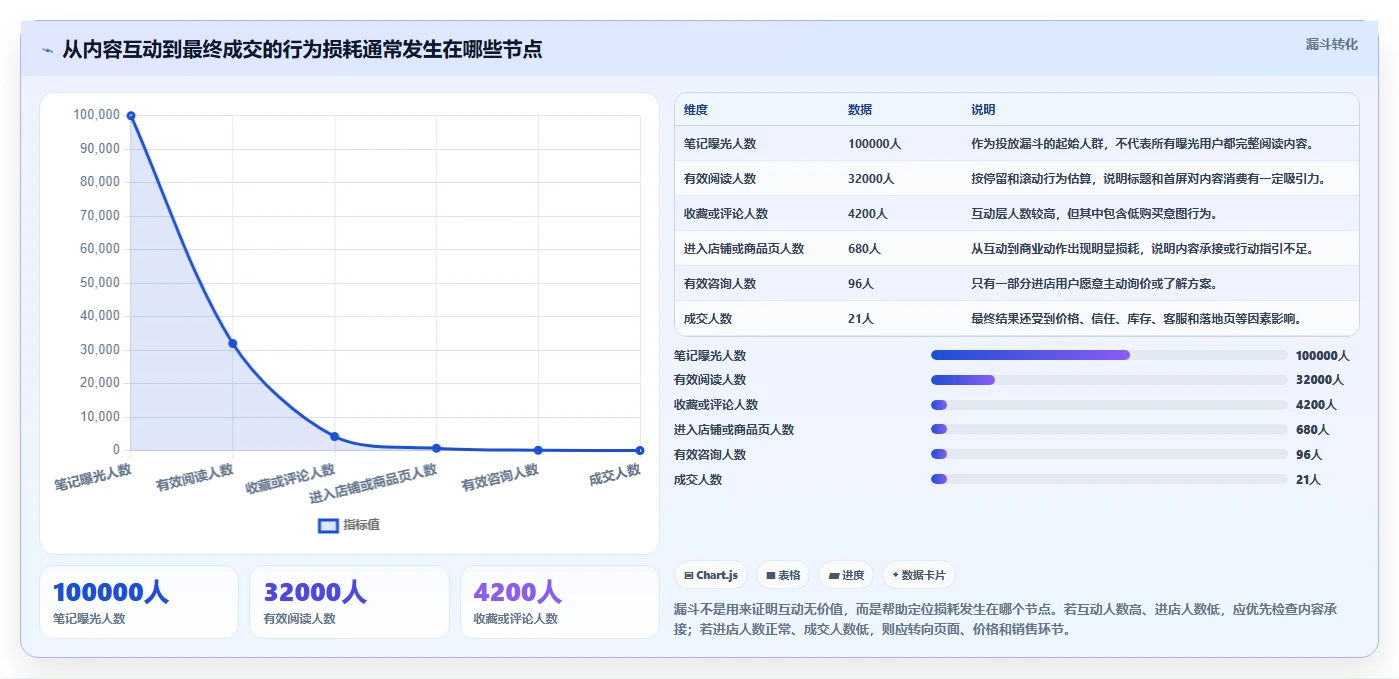Click 有效咨询人数 in the table's 维度 column
This screenshot has height=679, width=1399.
coord(720,284)
